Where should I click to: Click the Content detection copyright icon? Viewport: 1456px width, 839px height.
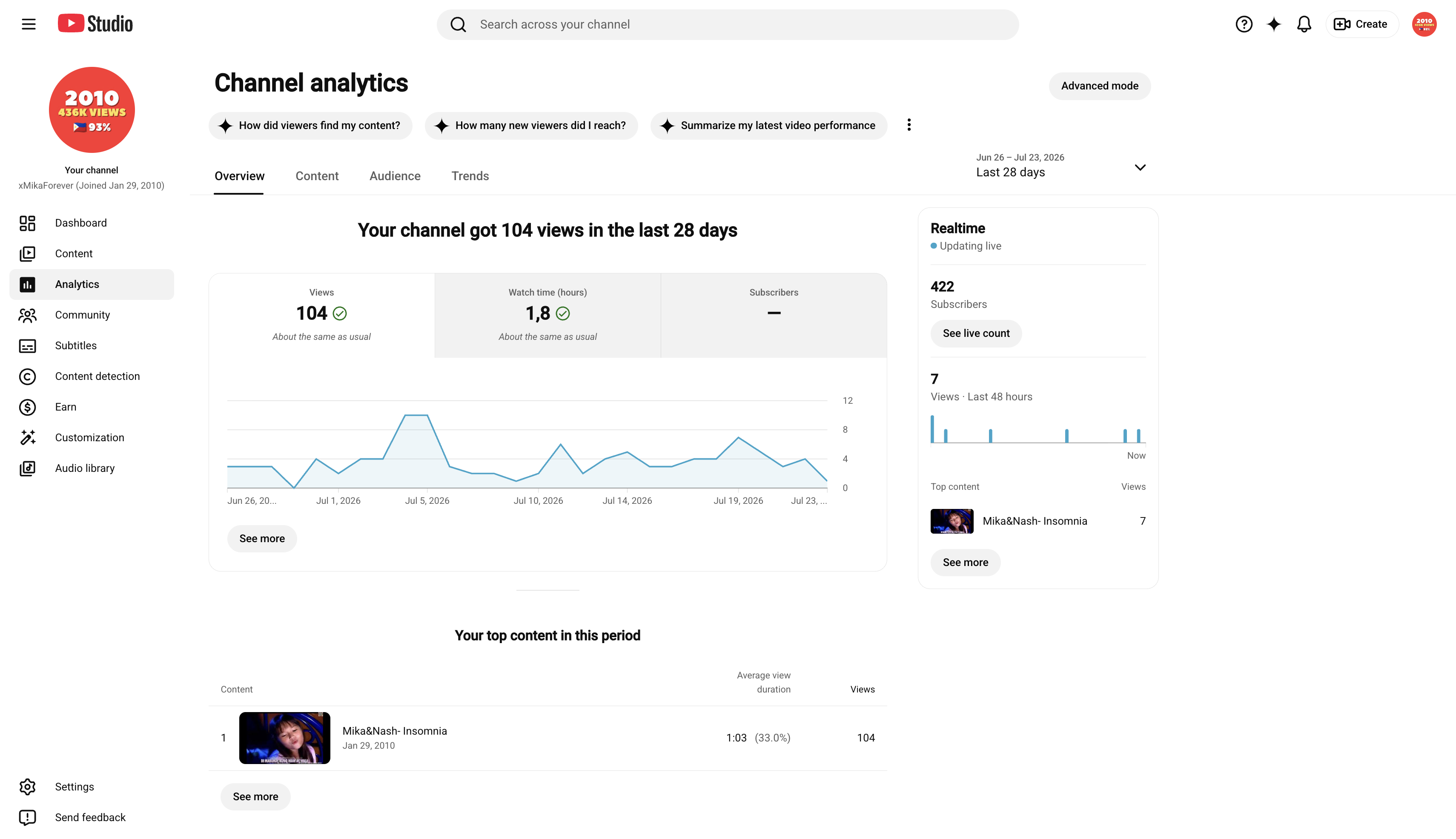pyautogui.click(x=27, y=376)
